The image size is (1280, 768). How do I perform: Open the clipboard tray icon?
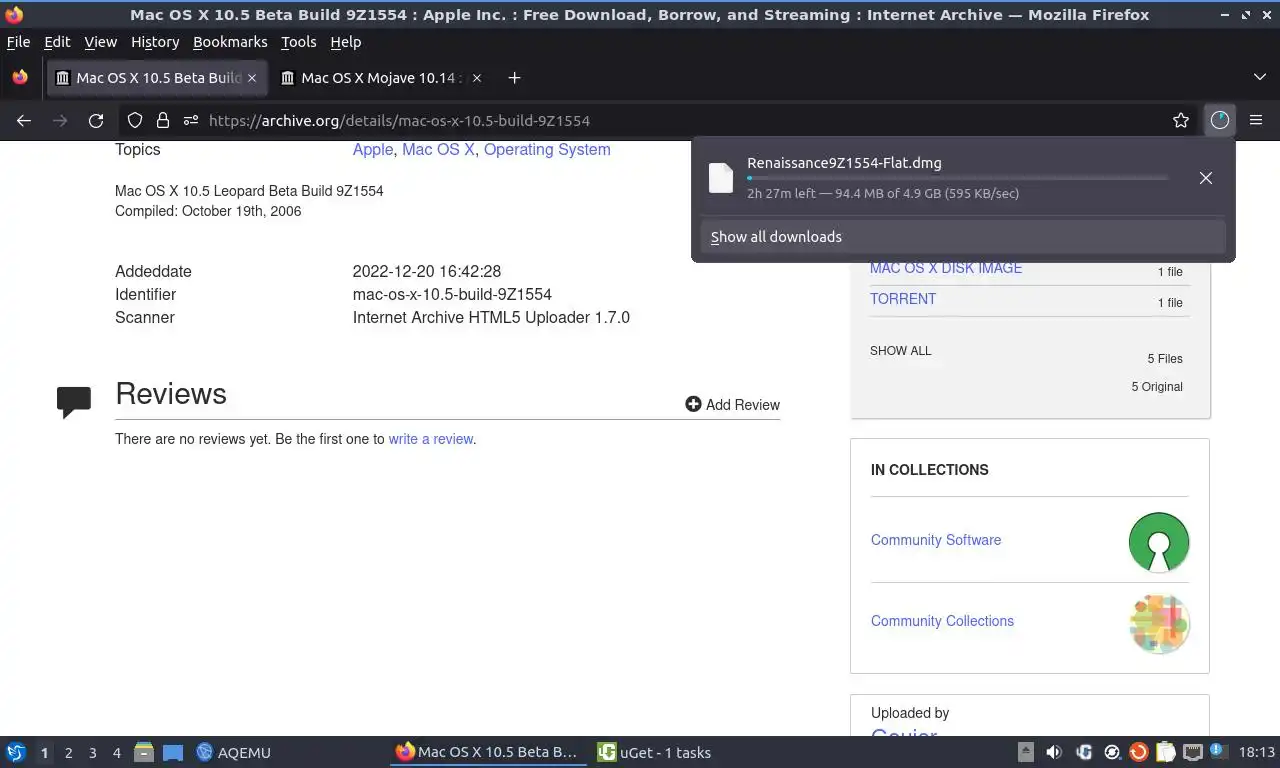pyautogui.click(x=1165, y=752)
